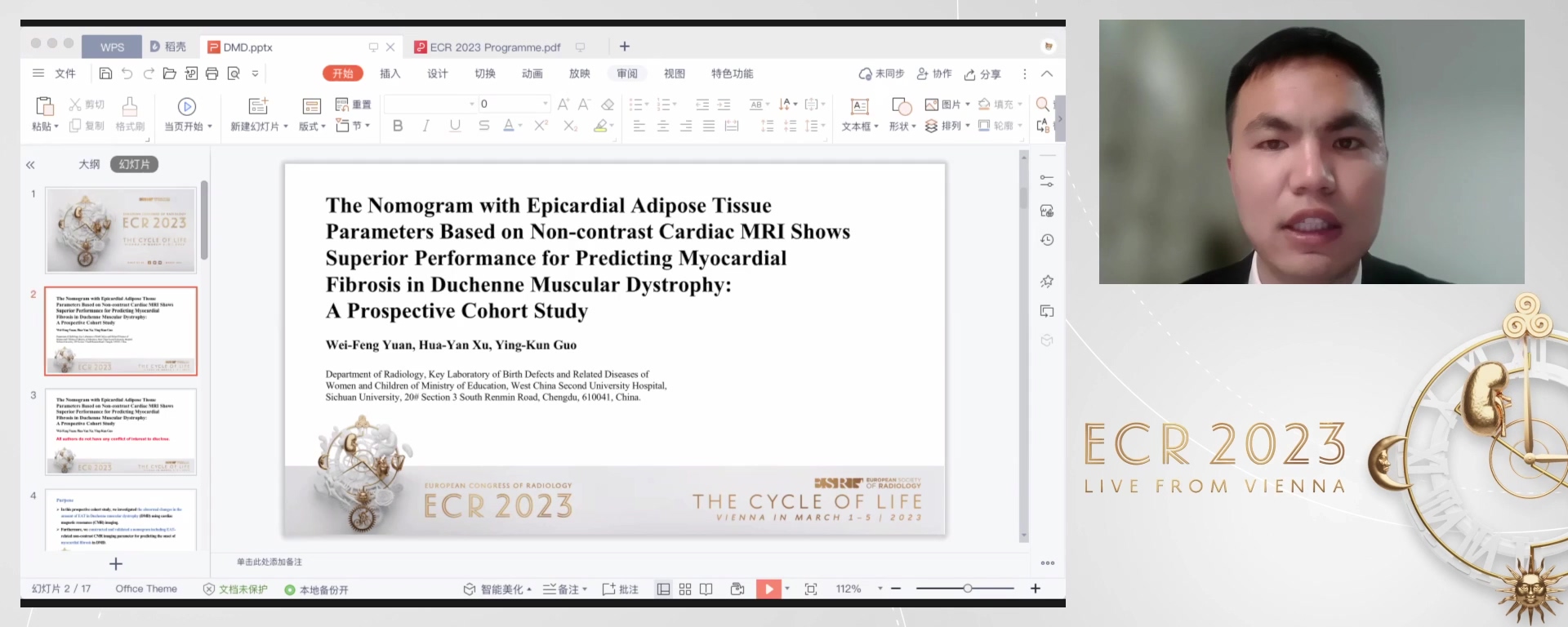
Task: Open the Transitions (切换) ribbon tab
Action: pos(485,73)
